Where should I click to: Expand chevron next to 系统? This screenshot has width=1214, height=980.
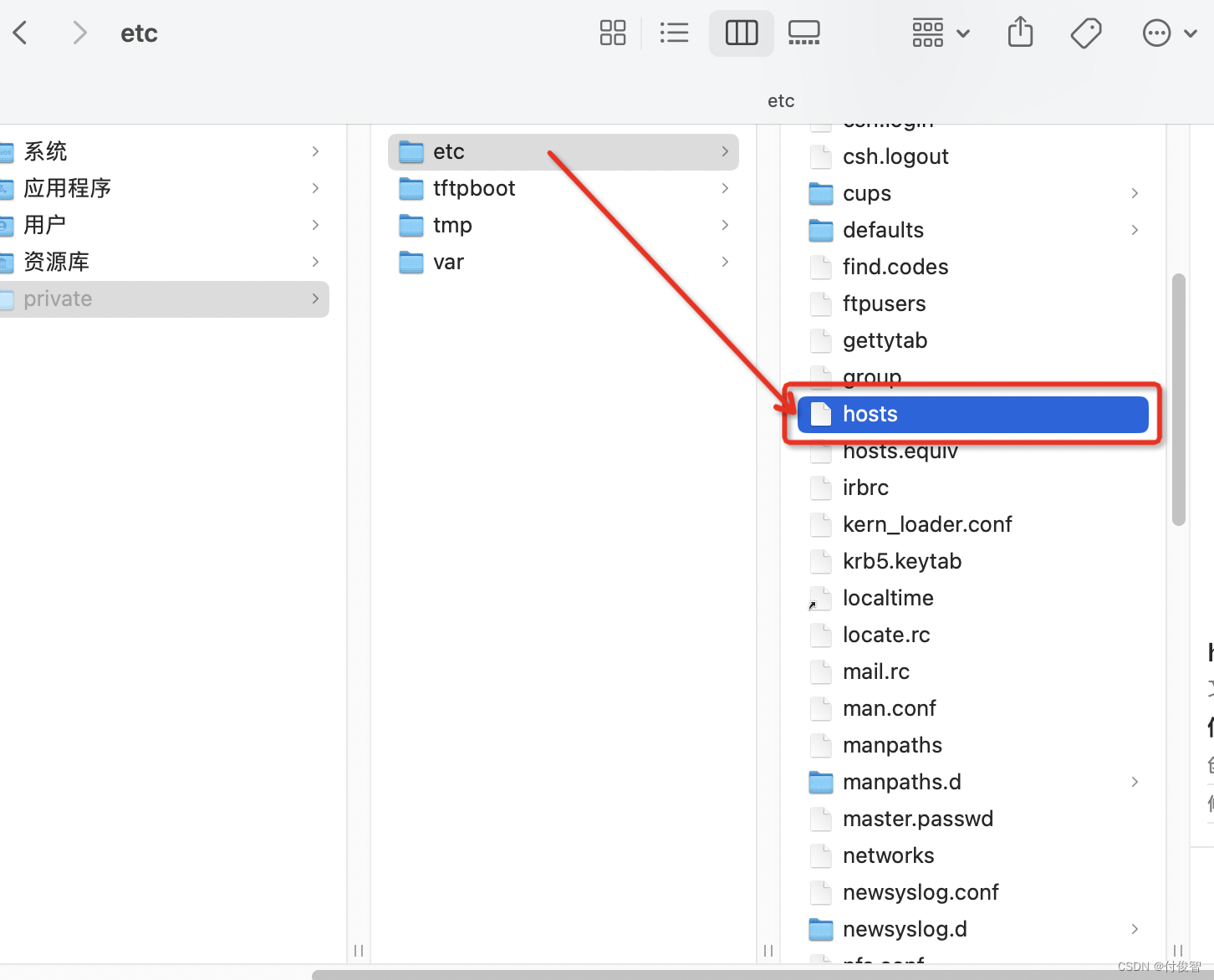pos(315,151)
